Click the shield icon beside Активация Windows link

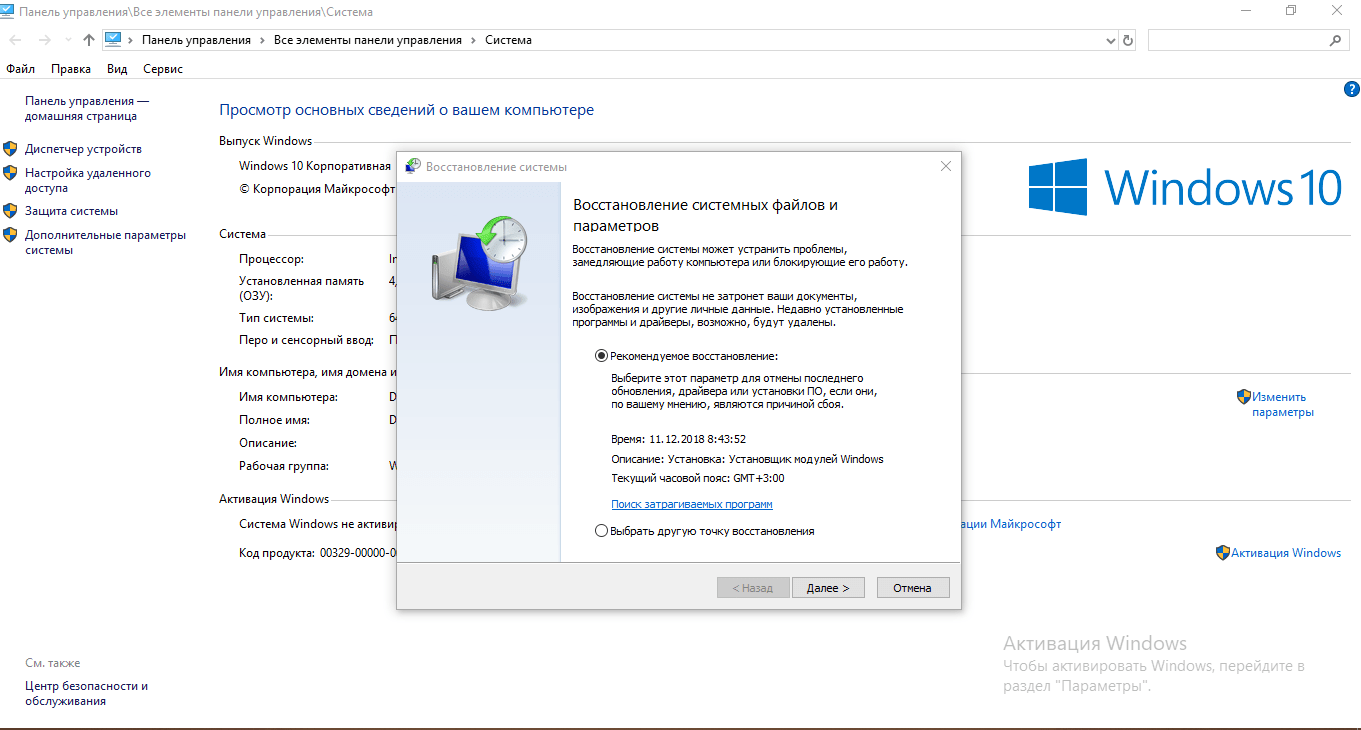[x=1223, y=553]
